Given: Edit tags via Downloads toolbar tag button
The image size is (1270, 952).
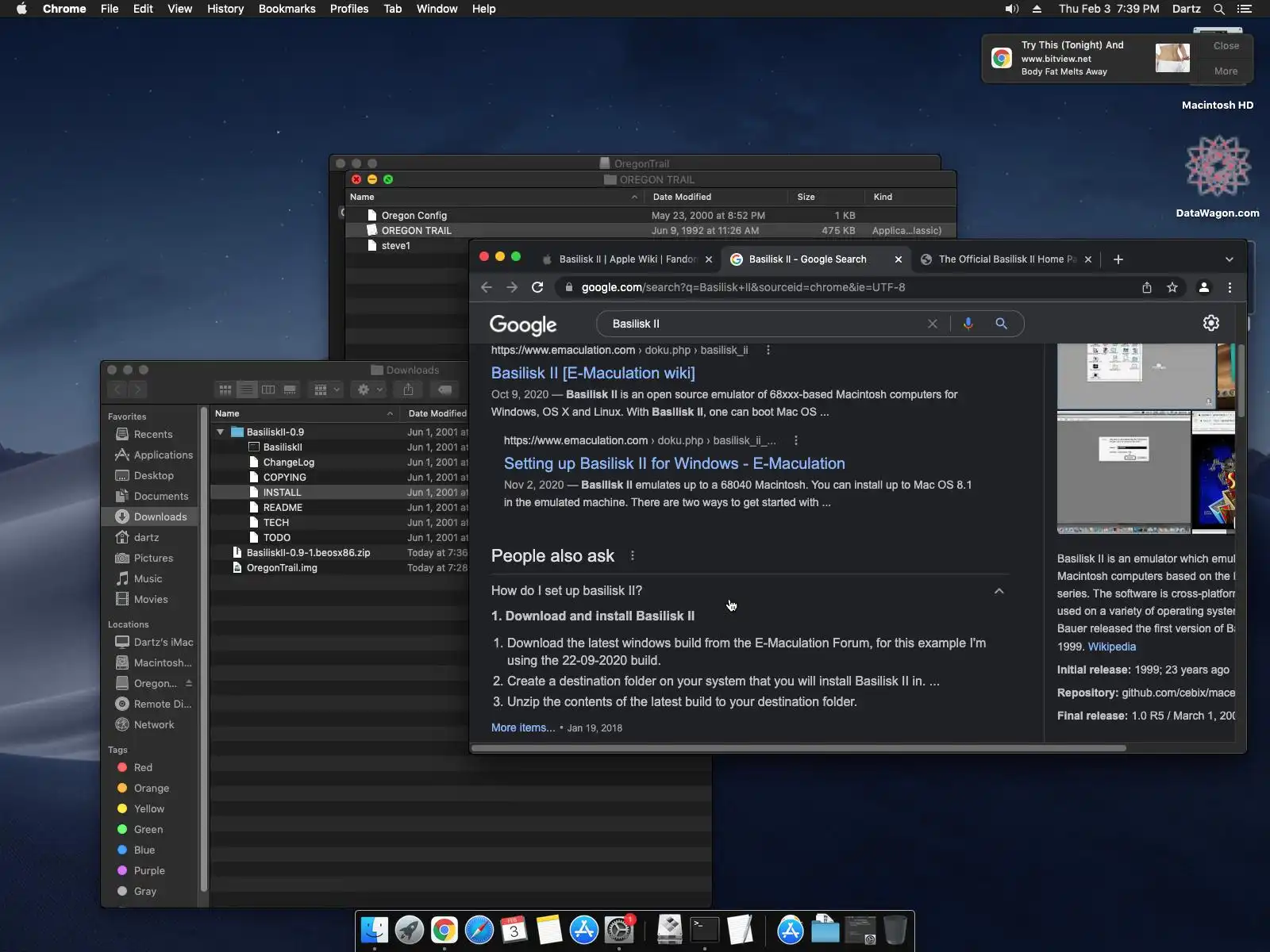Looking at the screenshot, I should 445,390.
